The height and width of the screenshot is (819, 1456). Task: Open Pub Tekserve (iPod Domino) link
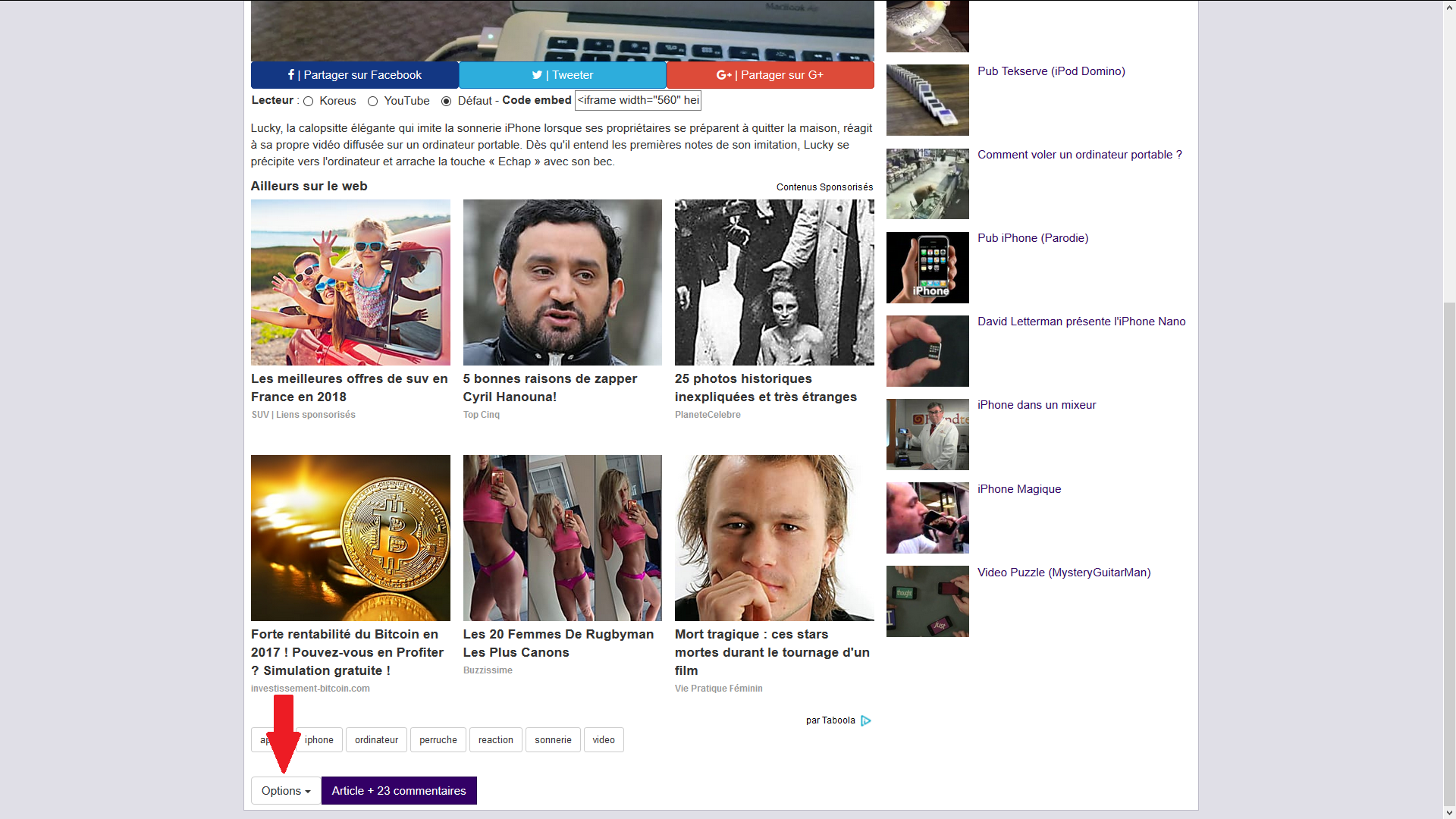point(1051,71)
